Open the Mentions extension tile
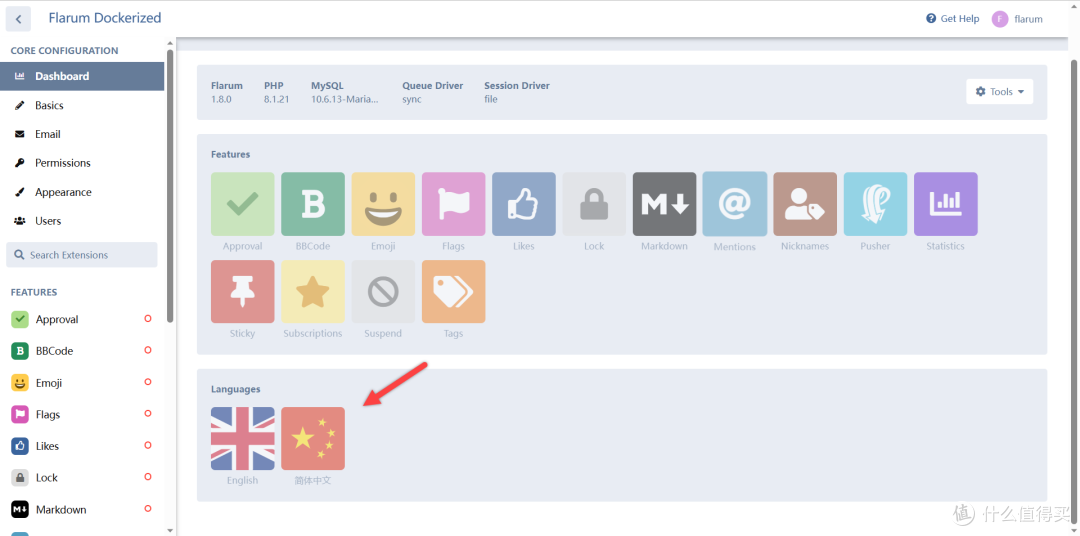Image resolution: width=1080 pixels, height=536 pixels. click(734, 204)
